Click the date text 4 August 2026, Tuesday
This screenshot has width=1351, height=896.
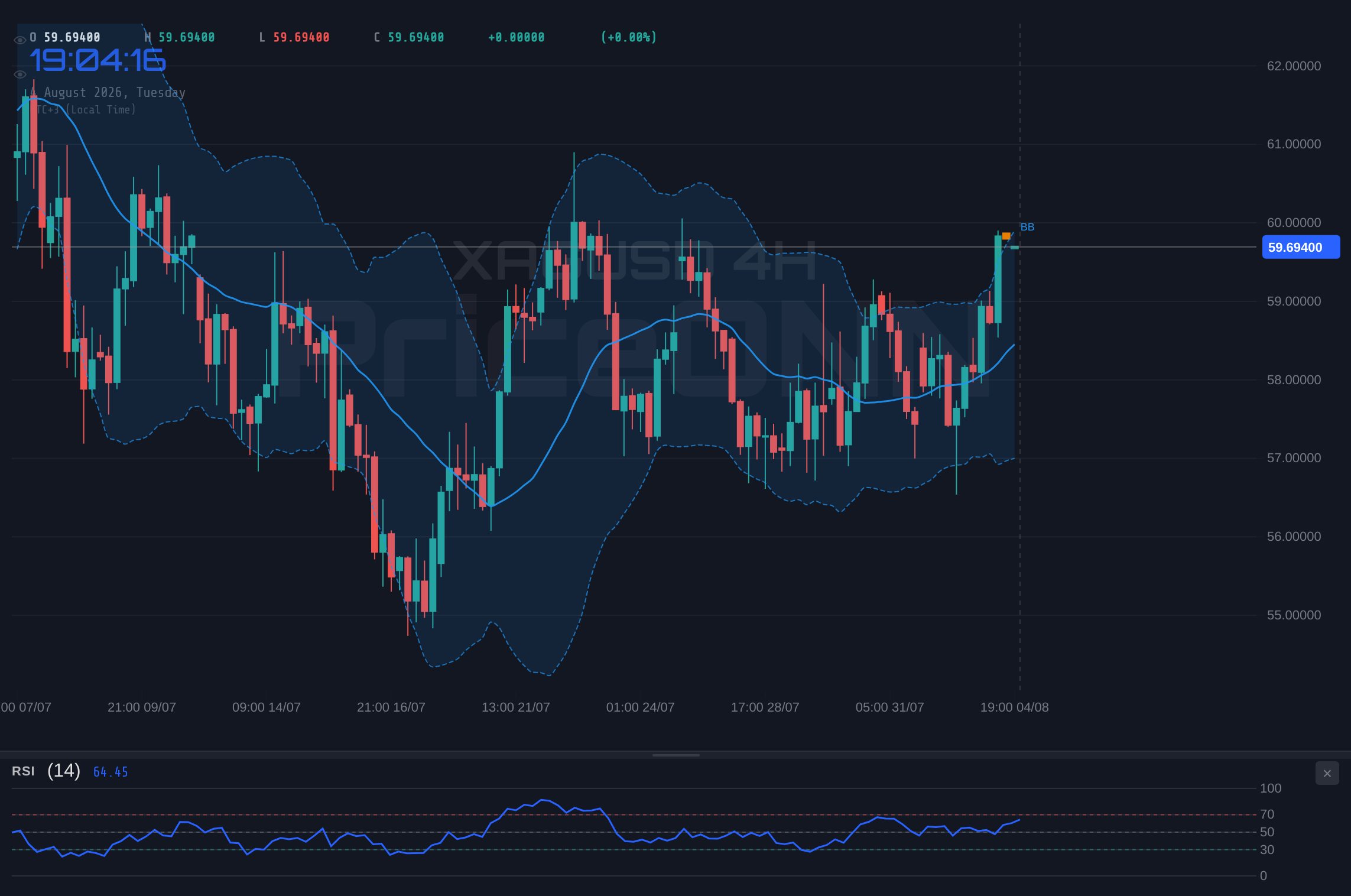(x=108, y=92)
